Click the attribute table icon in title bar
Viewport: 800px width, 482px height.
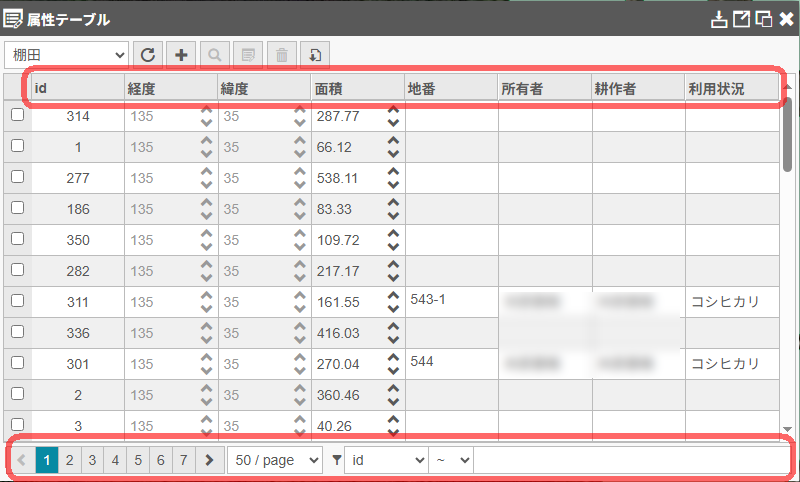point(13,19)
